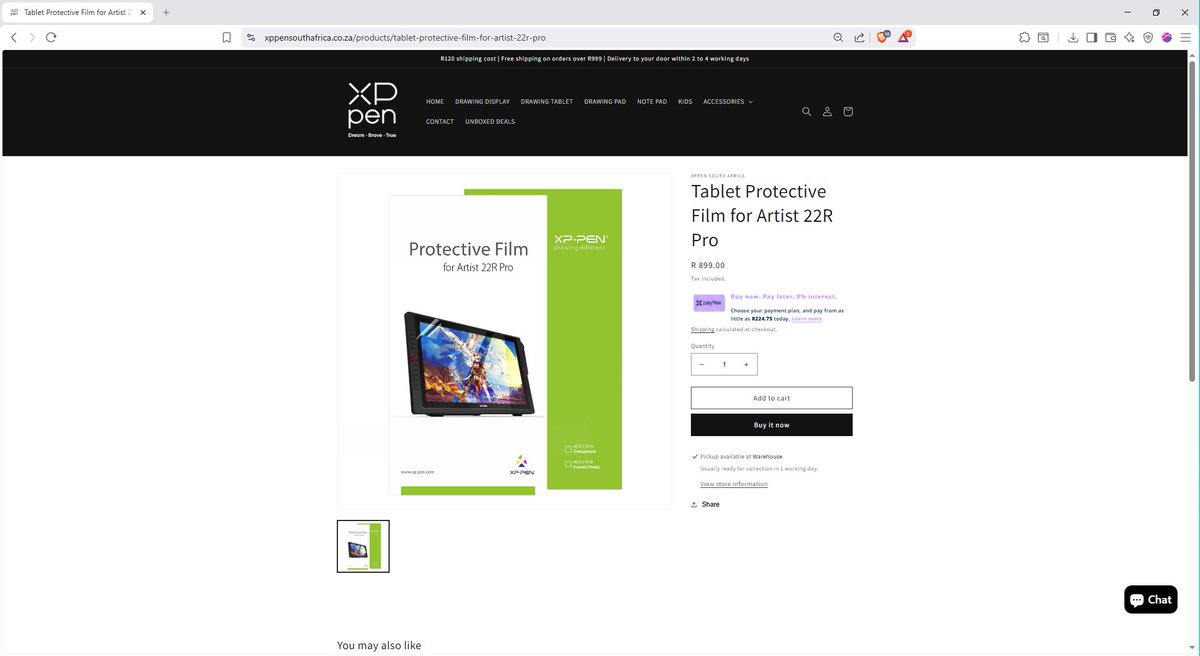Click the XP-Pen logo in header
The image size is (1200, 656).
(372, 110)
